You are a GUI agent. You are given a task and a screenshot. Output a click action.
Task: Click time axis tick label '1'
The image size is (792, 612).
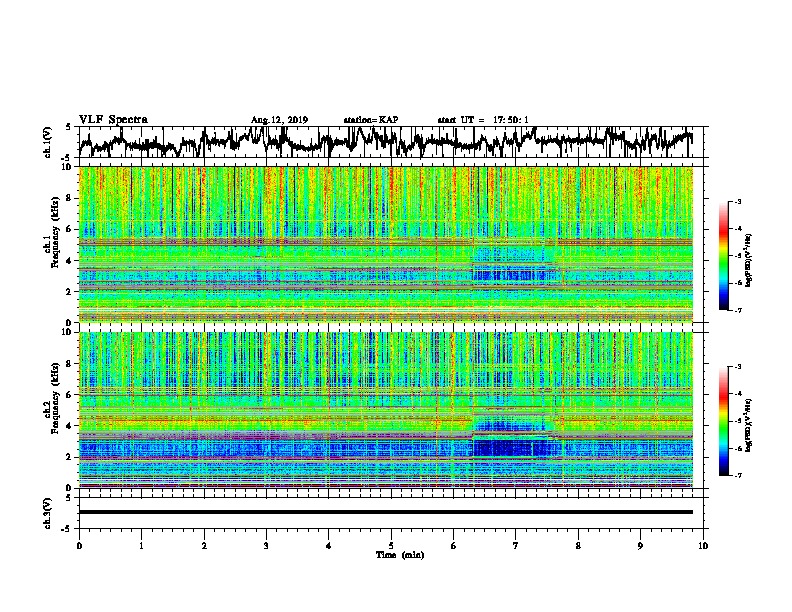click(x=141, y=546)
